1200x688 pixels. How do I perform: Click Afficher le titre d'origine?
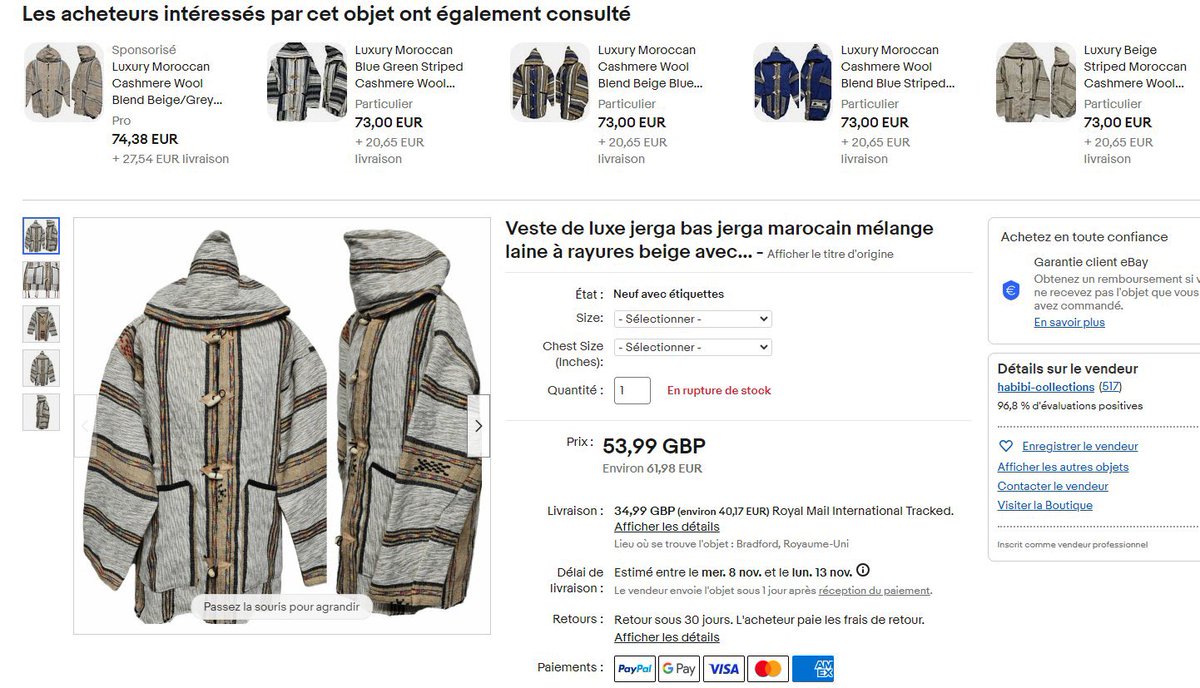[830, 254]
